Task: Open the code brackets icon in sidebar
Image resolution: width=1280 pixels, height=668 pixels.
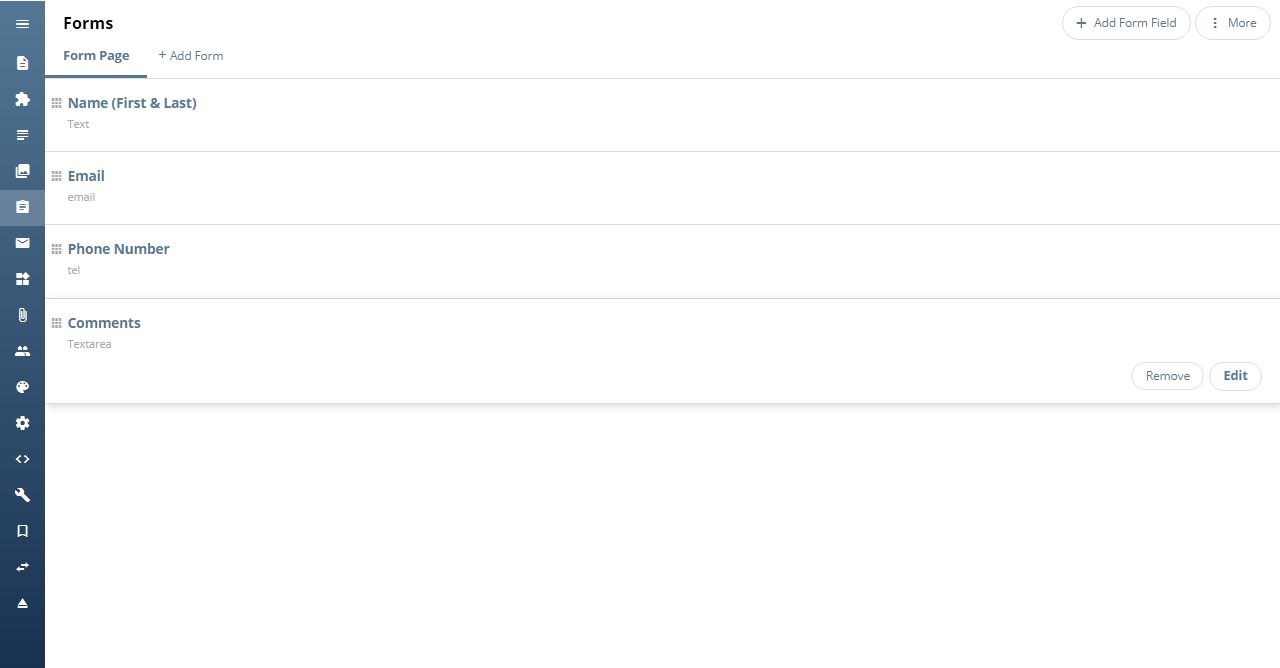Action: point(22,459)
